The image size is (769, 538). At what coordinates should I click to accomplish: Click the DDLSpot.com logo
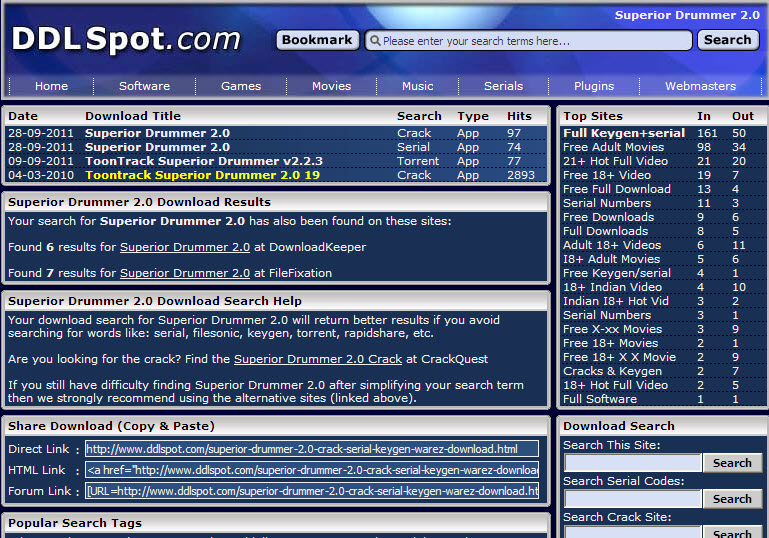(126, 39)
